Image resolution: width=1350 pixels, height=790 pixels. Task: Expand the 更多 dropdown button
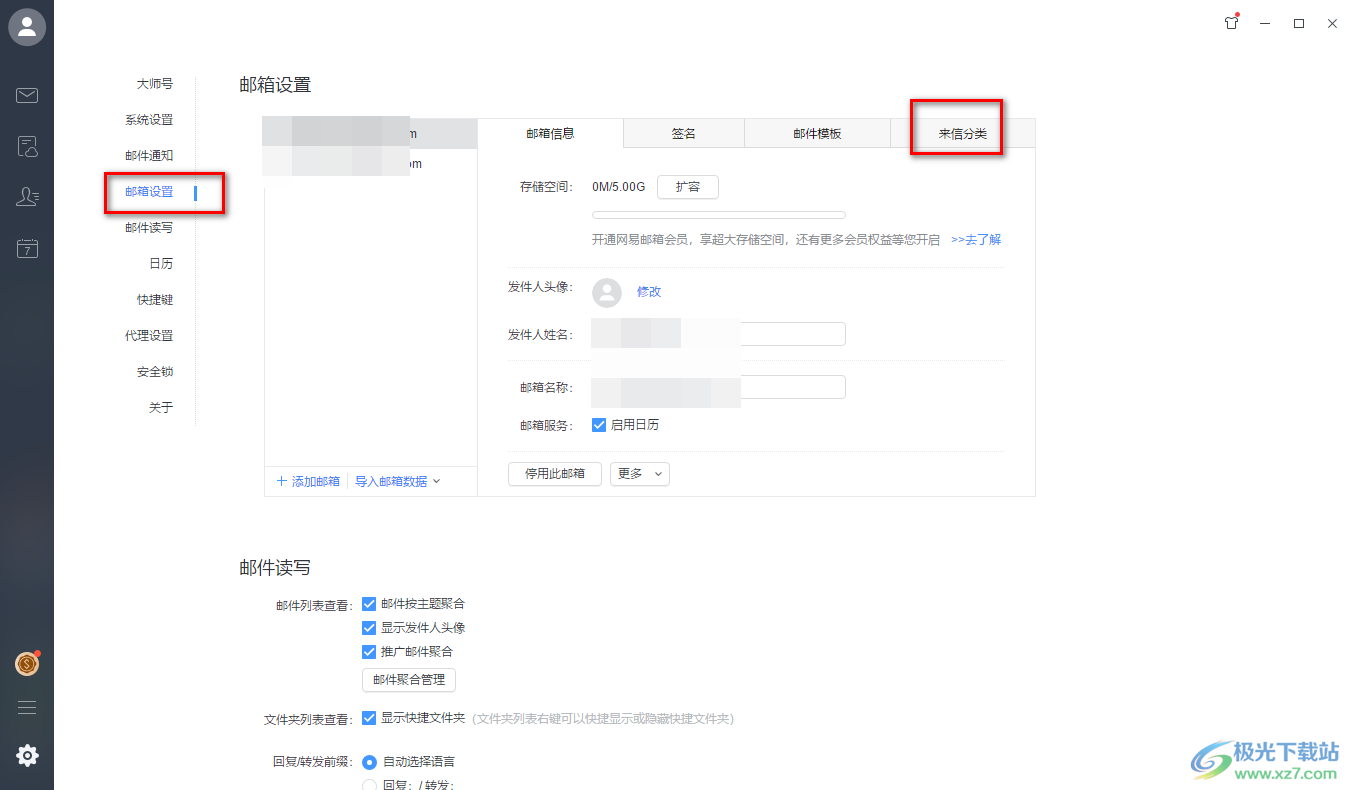tap(640, 474)
